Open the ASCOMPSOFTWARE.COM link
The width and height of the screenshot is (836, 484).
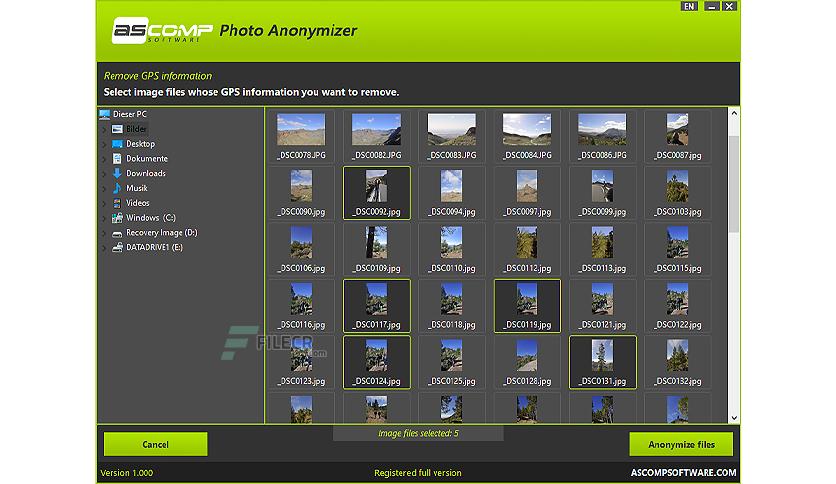tap(683, 473)
